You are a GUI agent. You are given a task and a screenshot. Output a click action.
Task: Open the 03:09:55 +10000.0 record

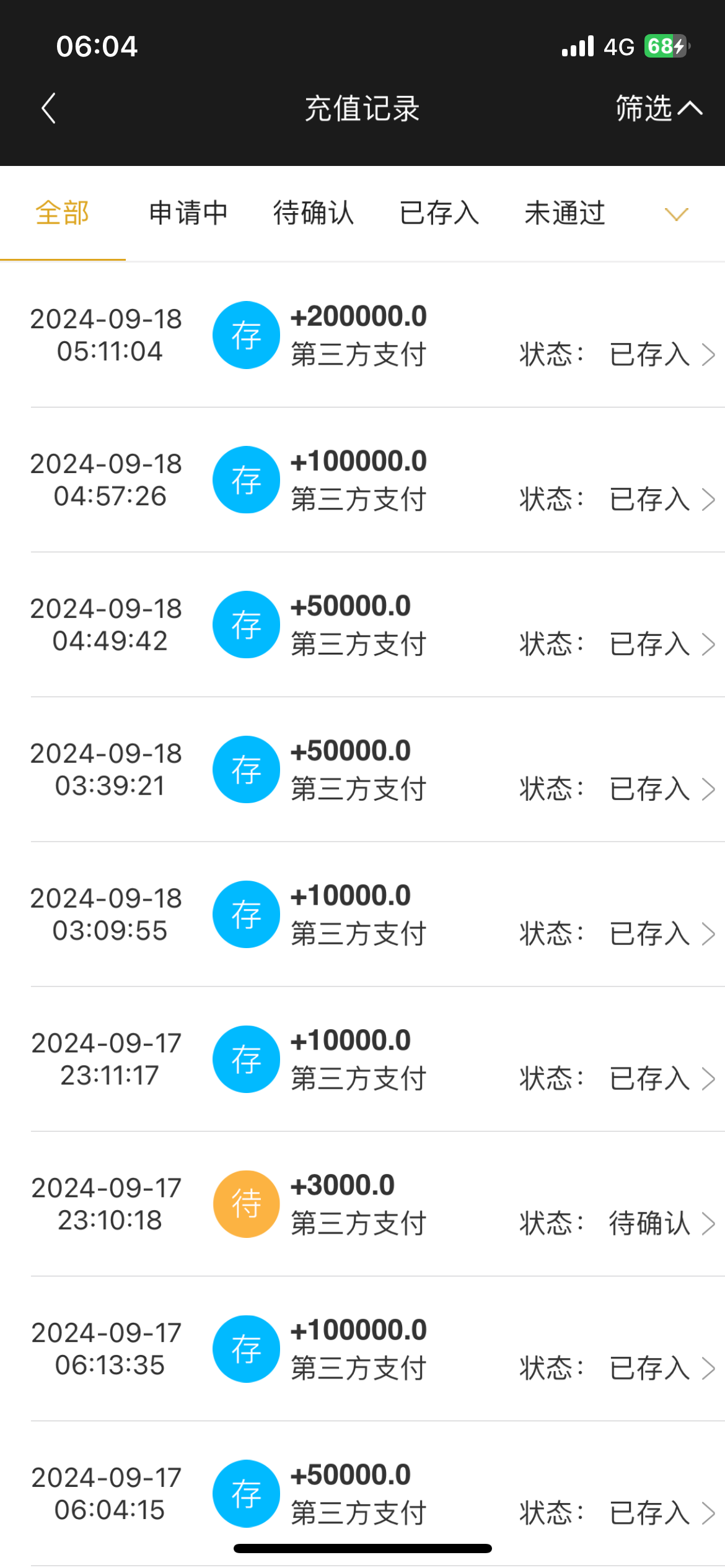click(372, 915)
